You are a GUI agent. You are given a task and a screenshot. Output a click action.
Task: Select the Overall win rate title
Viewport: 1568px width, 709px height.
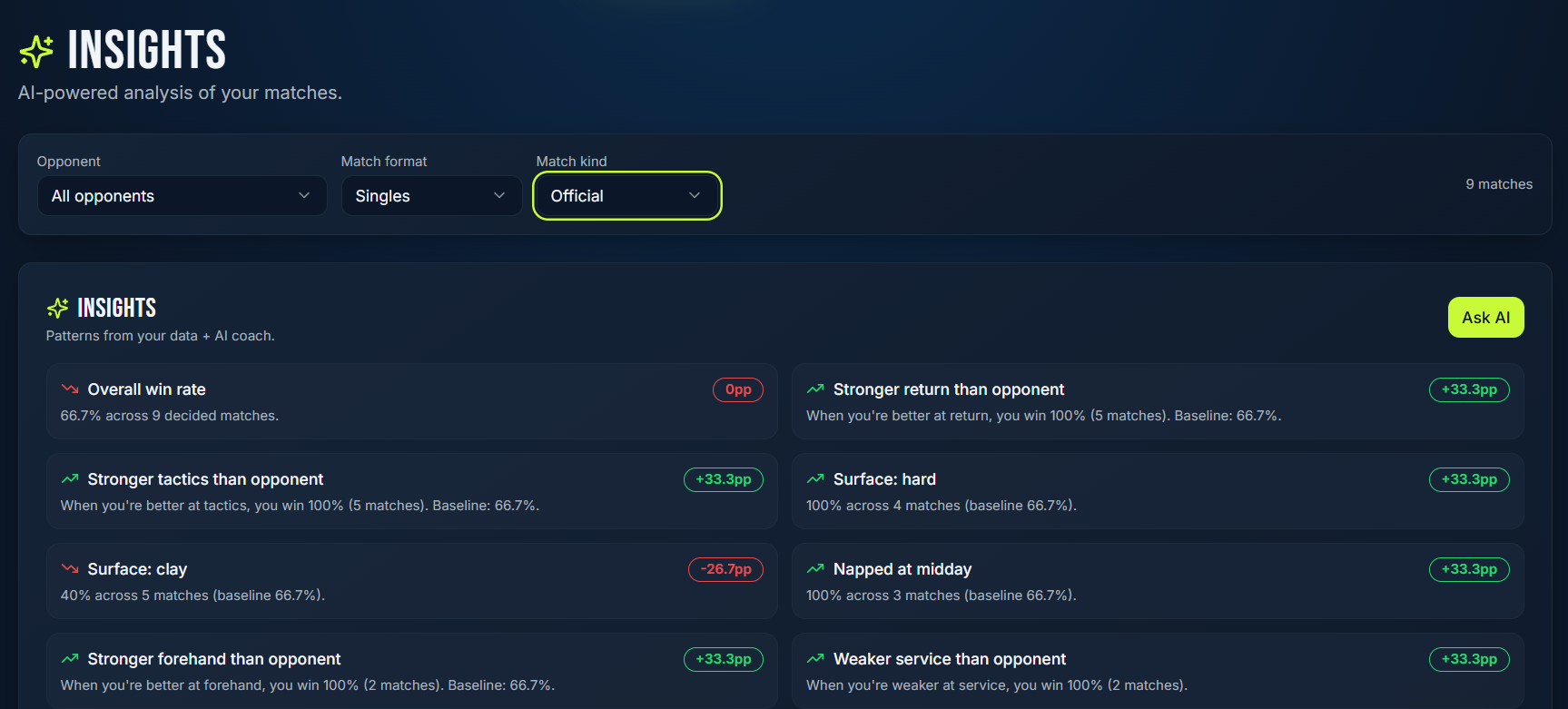coord(146,389)
